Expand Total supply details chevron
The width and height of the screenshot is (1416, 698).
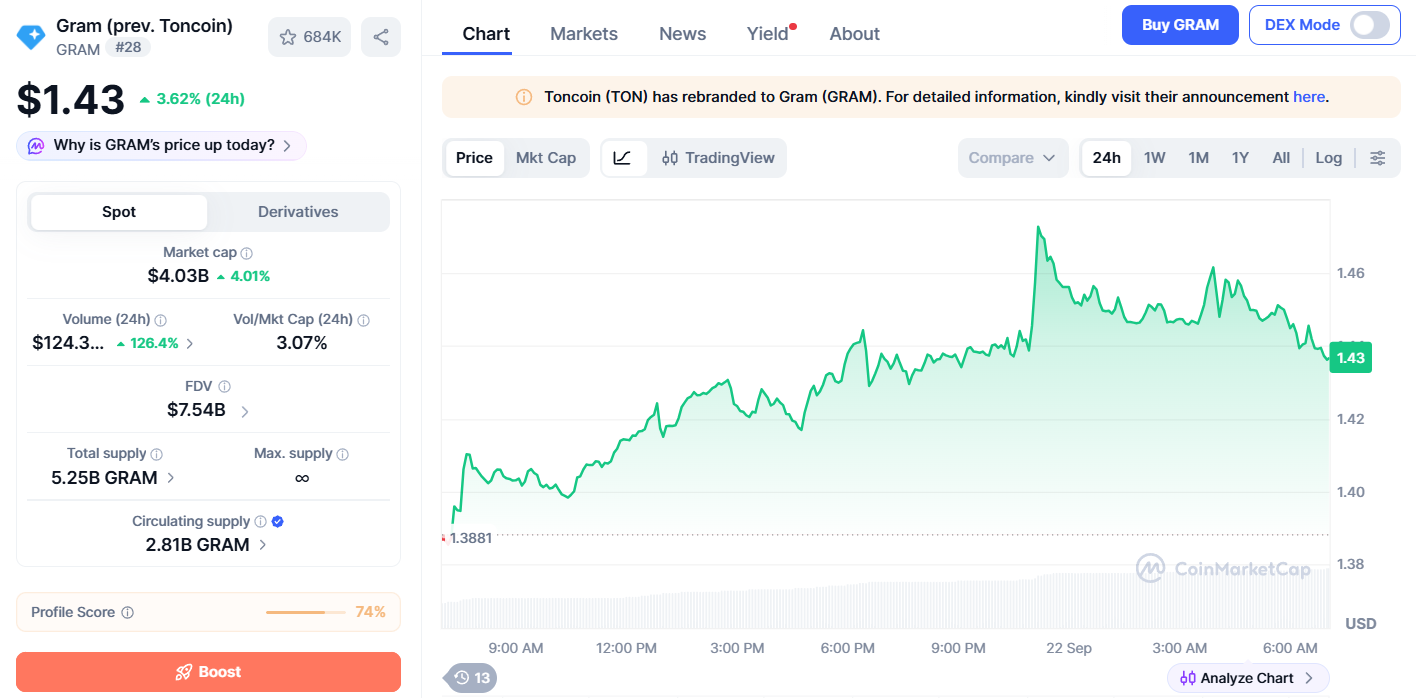pos(170,478)
